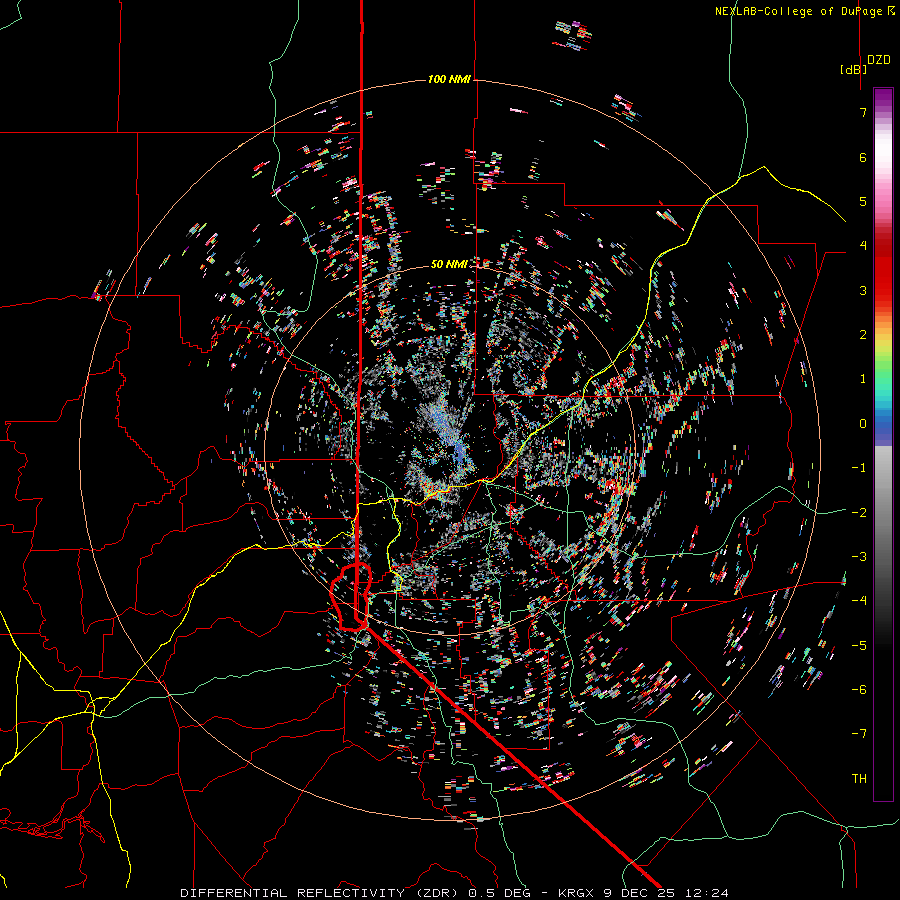Click the 7 value on the color scale

click(x=863, y=112)
